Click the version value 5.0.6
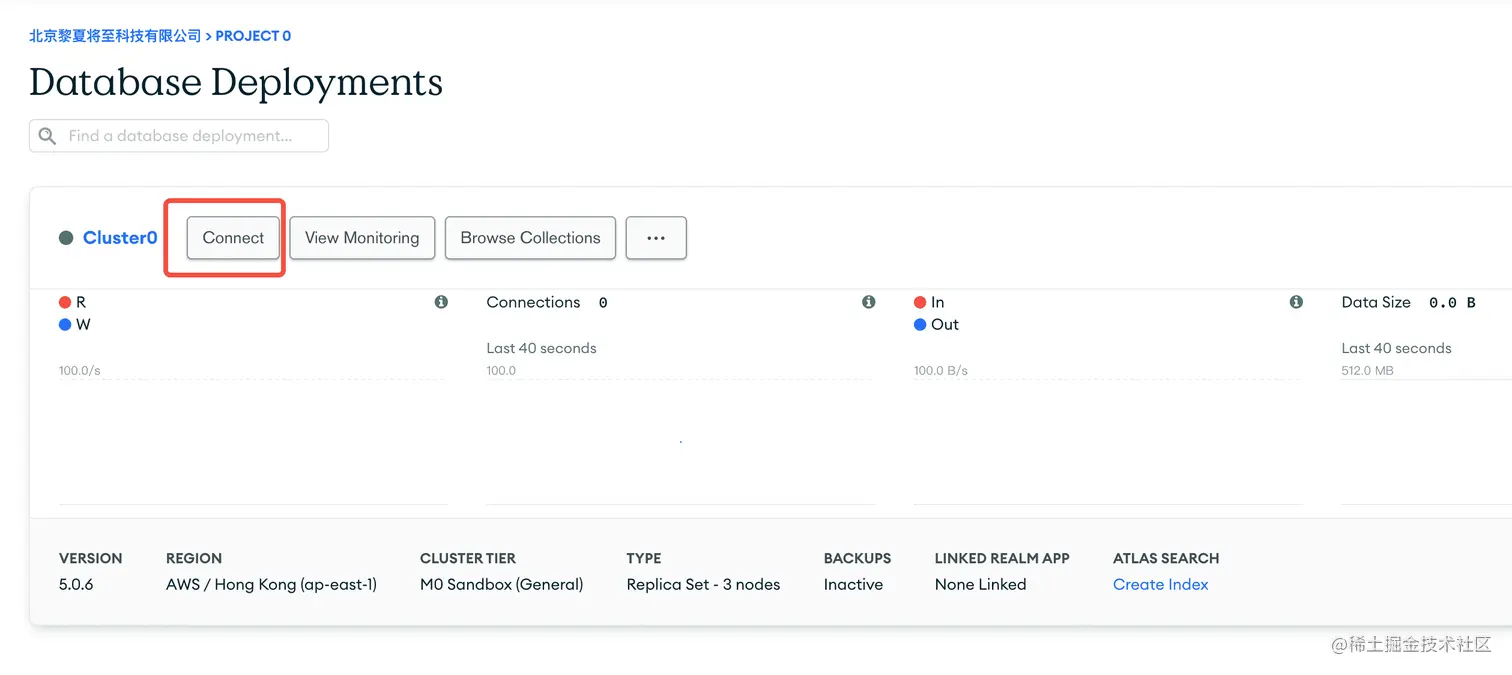Screen dimensions: 1512x675 coord(76,584)
